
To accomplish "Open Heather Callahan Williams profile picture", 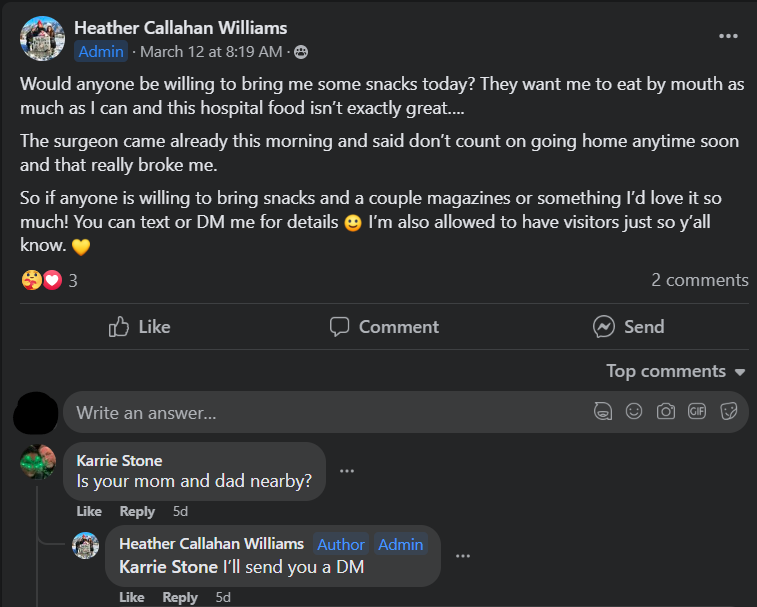I will (x=42, y=39).
